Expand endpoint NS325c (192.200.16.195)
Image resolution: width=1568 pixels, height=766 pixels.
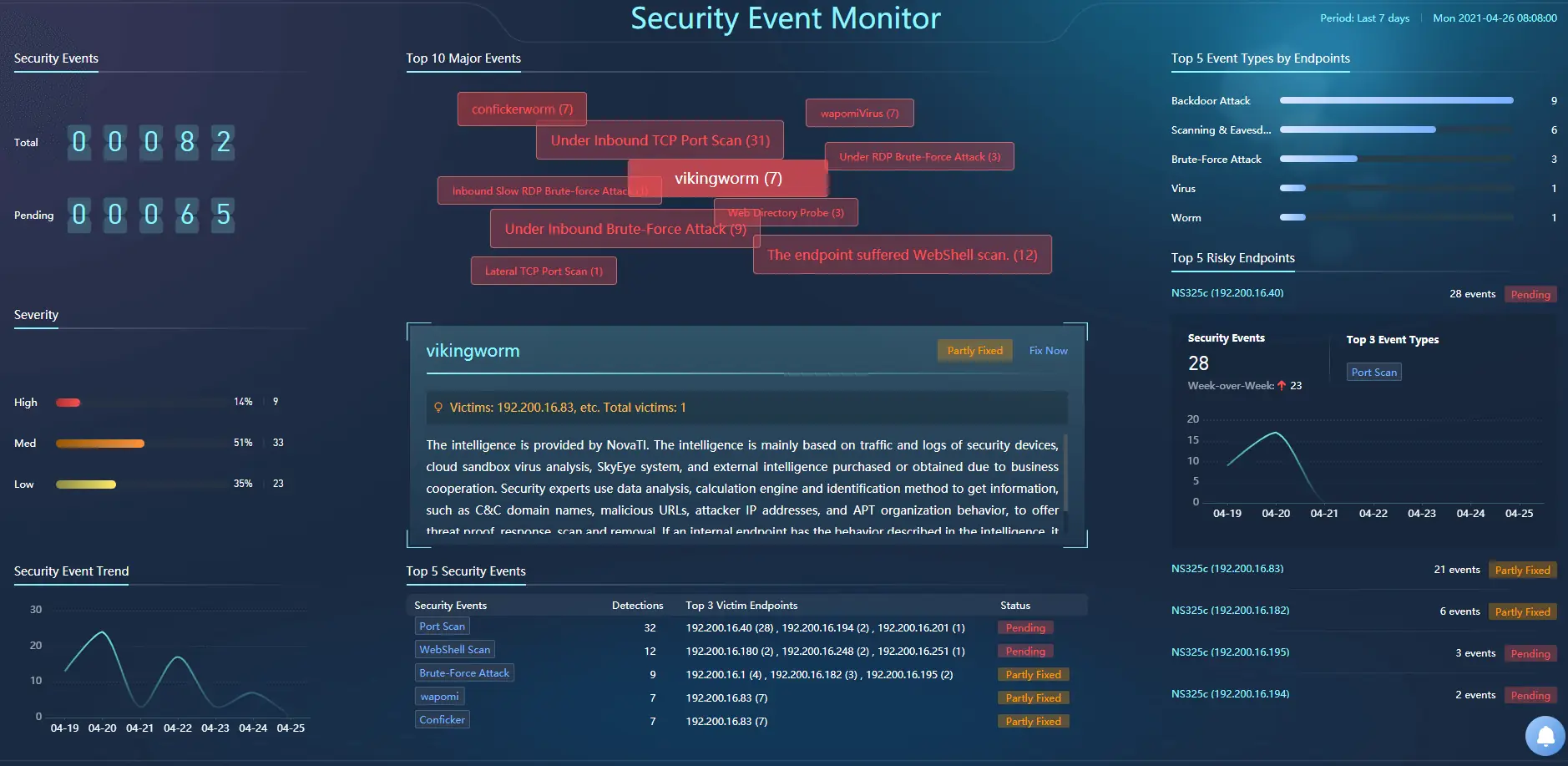(1230, 652)
